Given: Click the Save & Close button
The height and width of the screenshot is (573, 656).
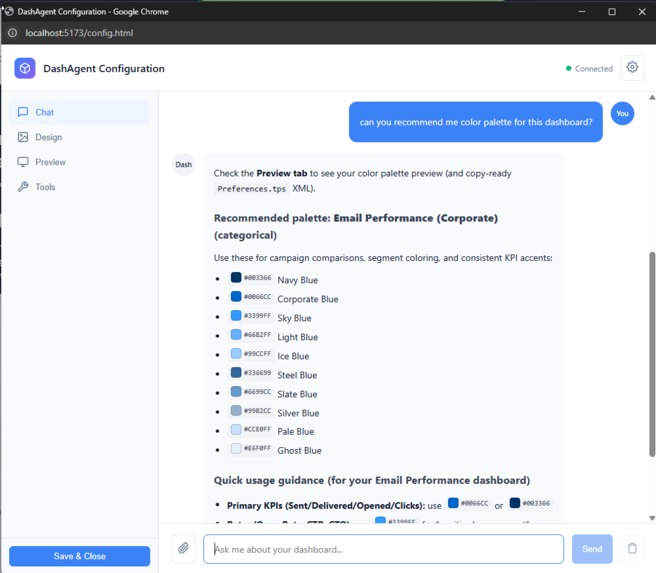Looking at the screenshot, I should tap(79, 556).
